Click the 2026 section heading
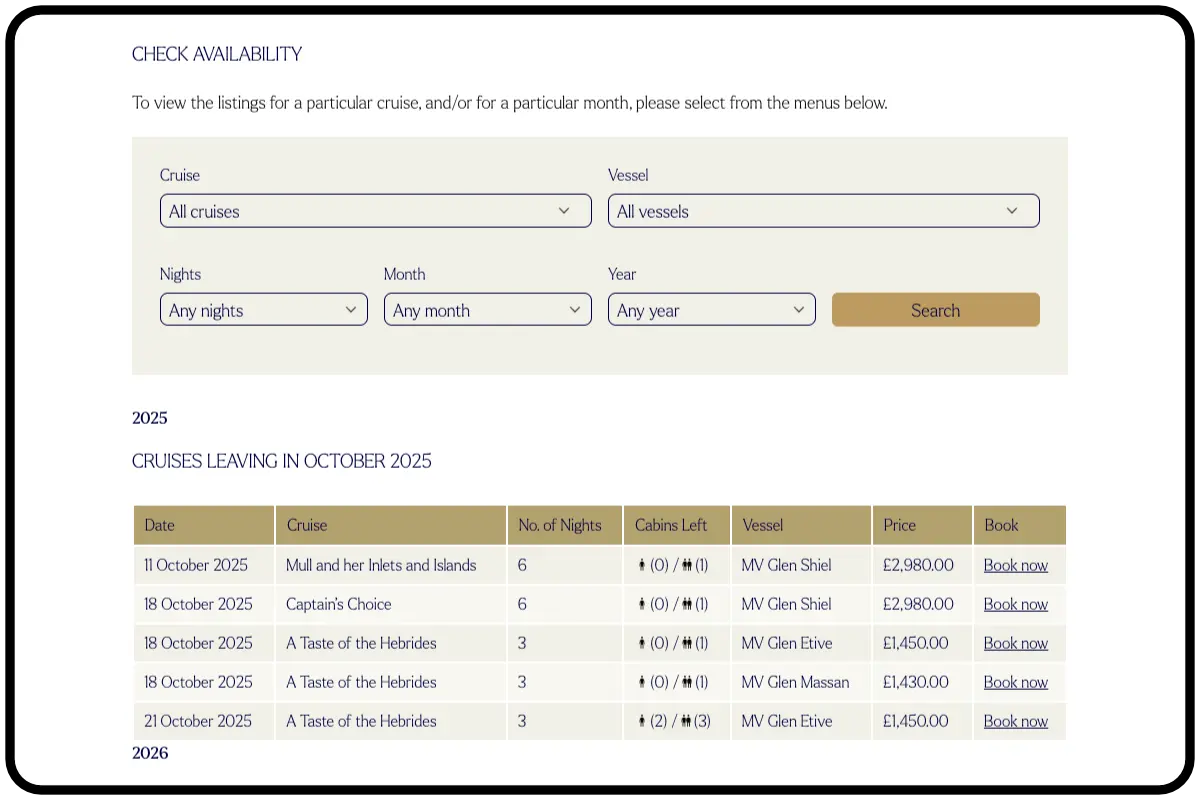Screen dimensions: 1200x800 click(x=150, y=753)
